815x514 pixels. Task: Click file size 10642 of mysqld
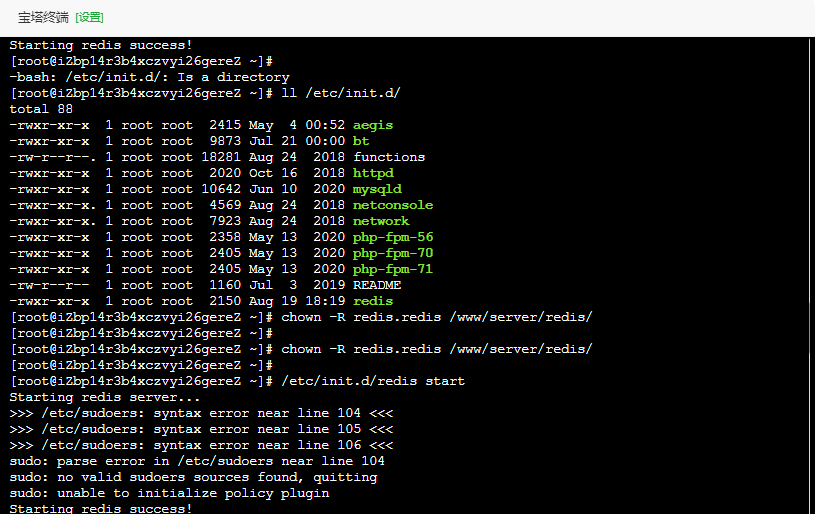[221, 189]
